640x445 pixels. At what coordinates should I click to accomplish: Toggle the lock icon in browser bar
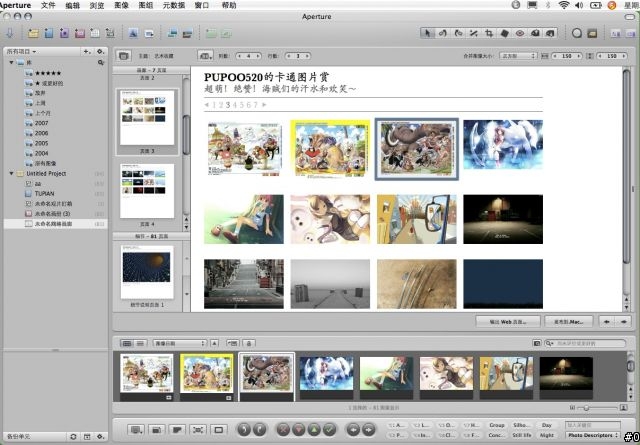click(x=249, y=344)
